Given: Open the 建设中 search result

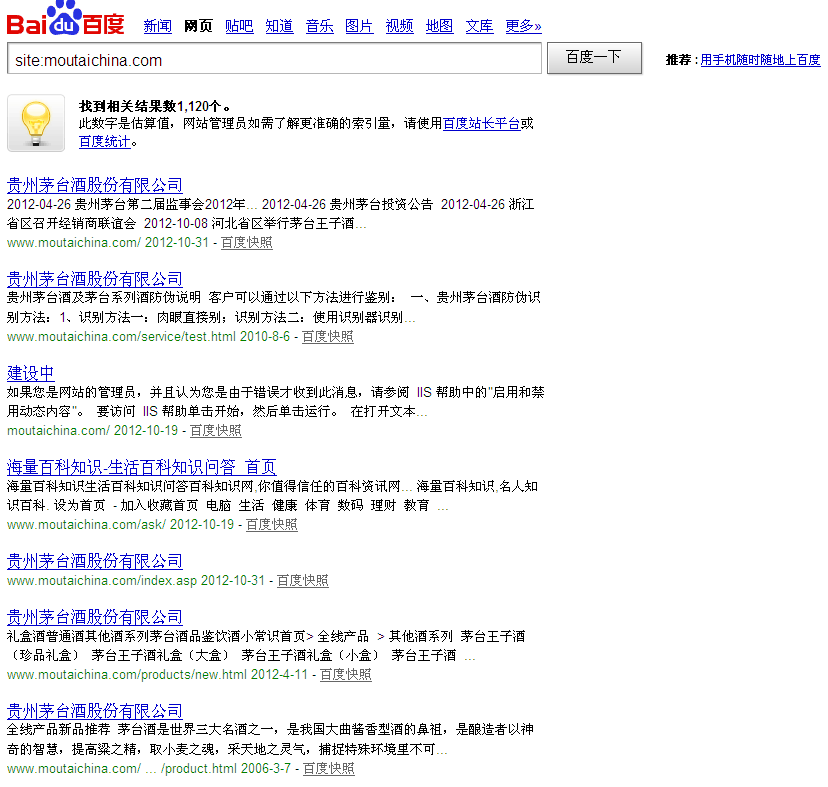Looking at the screenshot, I should 30,373.
